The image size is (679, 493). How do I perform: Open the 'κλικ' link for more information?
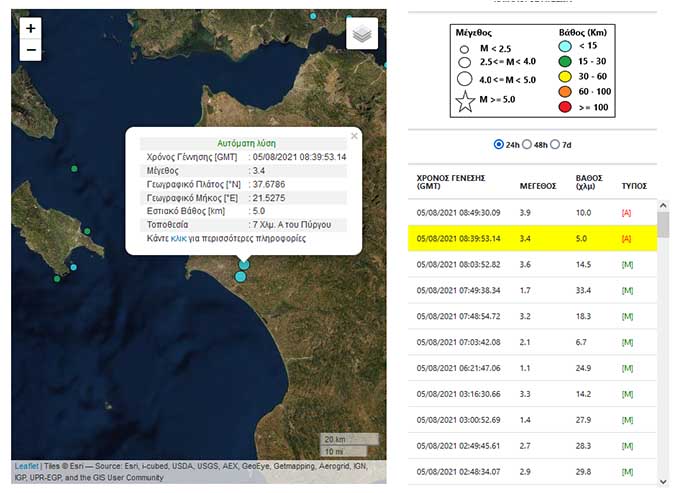178,239
